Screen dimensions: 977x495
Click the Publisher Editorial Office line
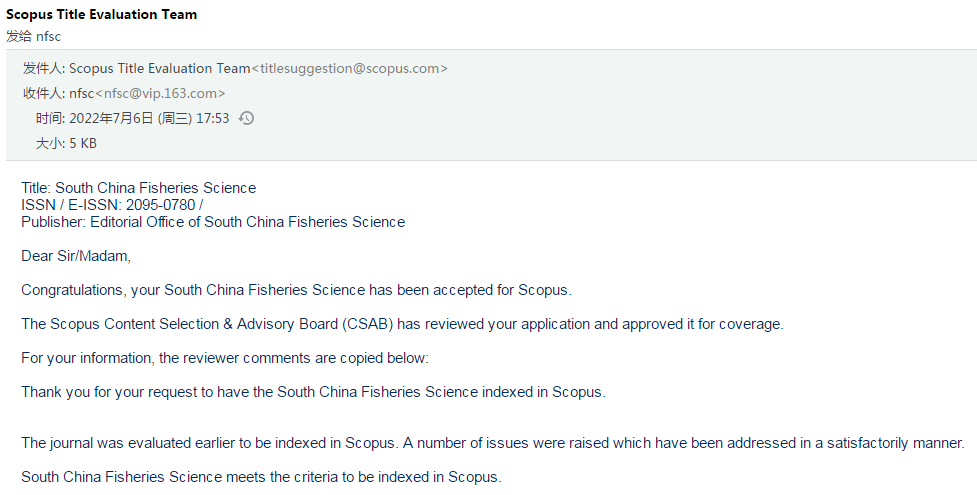[x=213, y=222]
